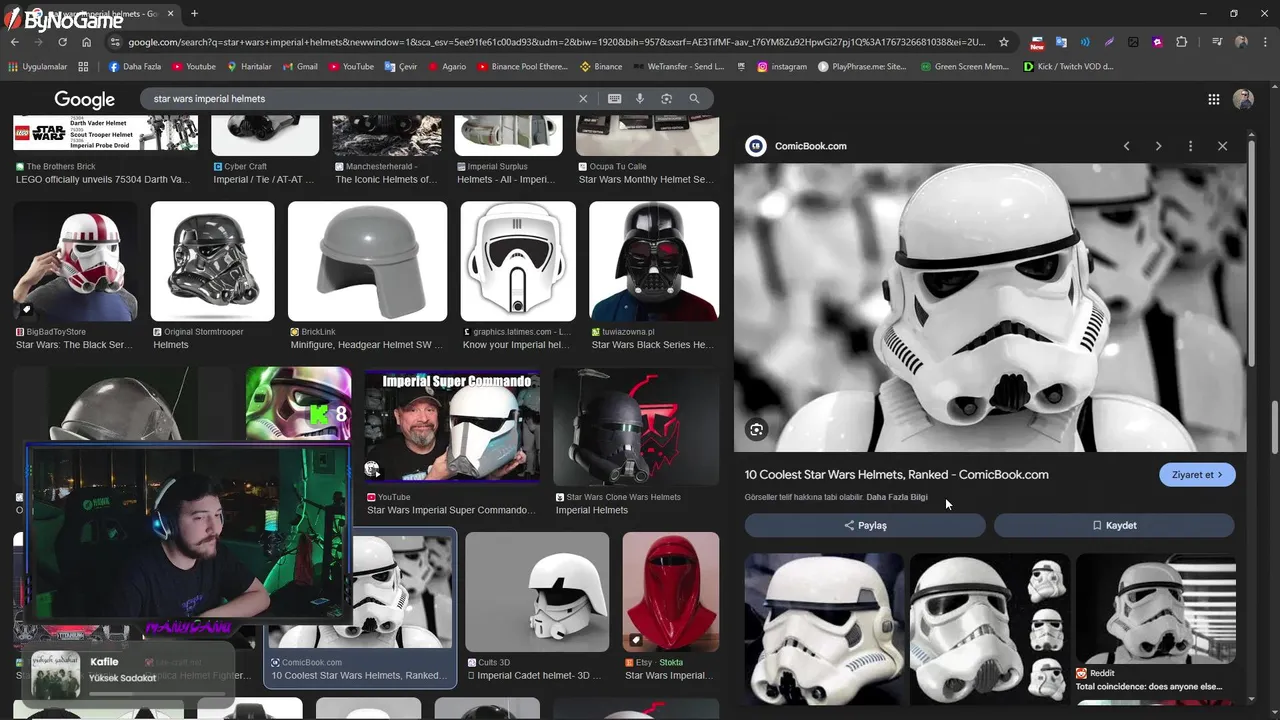The width and height of the screenshot is (1280, 720).
Task: Close the image preview panel
Action: (x=1222, y=146)
